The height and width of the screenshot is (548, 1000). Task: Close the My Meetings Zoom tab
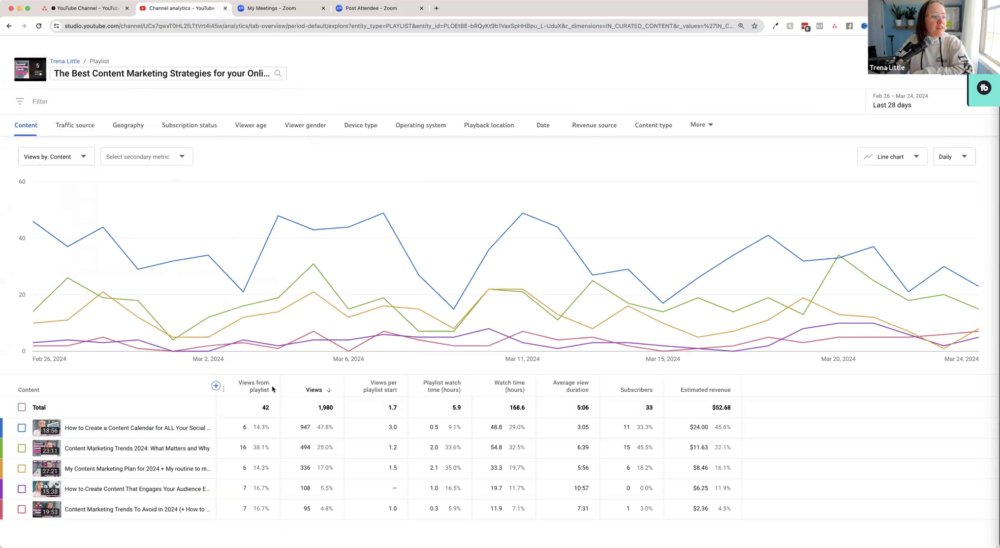[323, 8]
